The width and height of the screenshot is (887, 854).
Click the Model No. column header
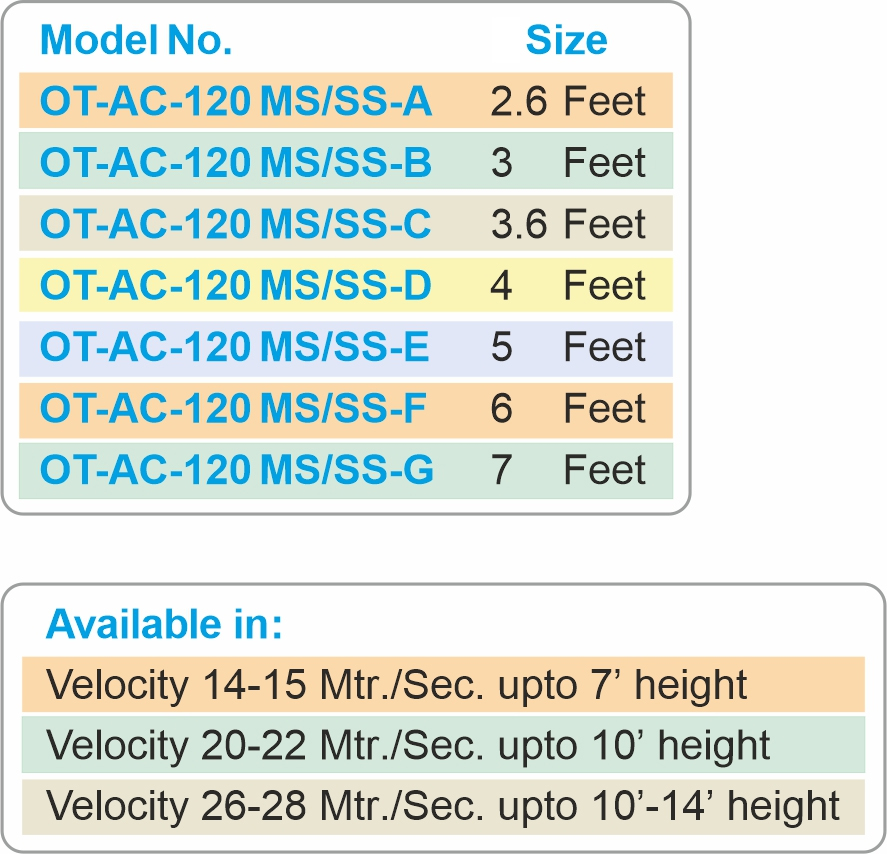[x=136, y=40]
